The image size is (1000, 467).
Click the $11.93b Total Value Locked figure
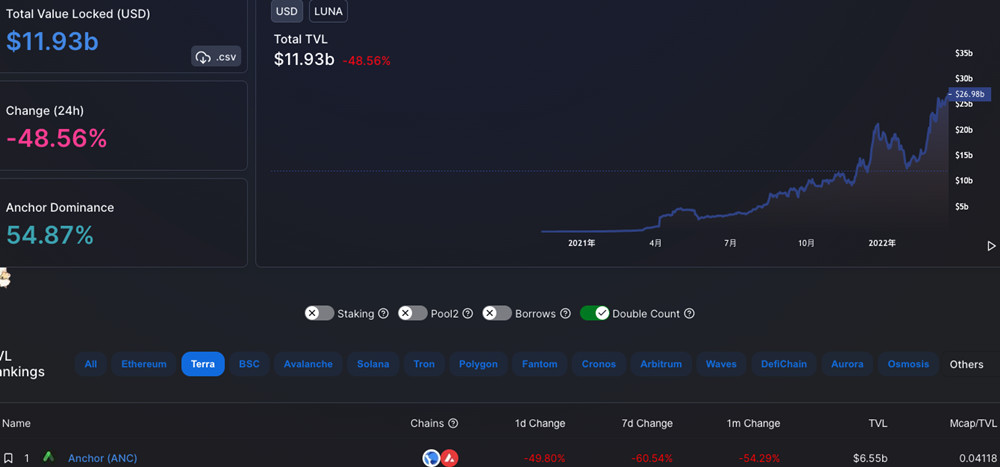(52, 41)
